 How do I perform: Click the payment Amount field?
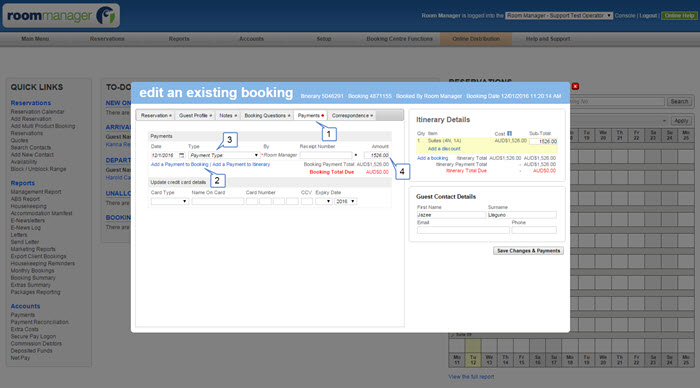coord(377,155)
